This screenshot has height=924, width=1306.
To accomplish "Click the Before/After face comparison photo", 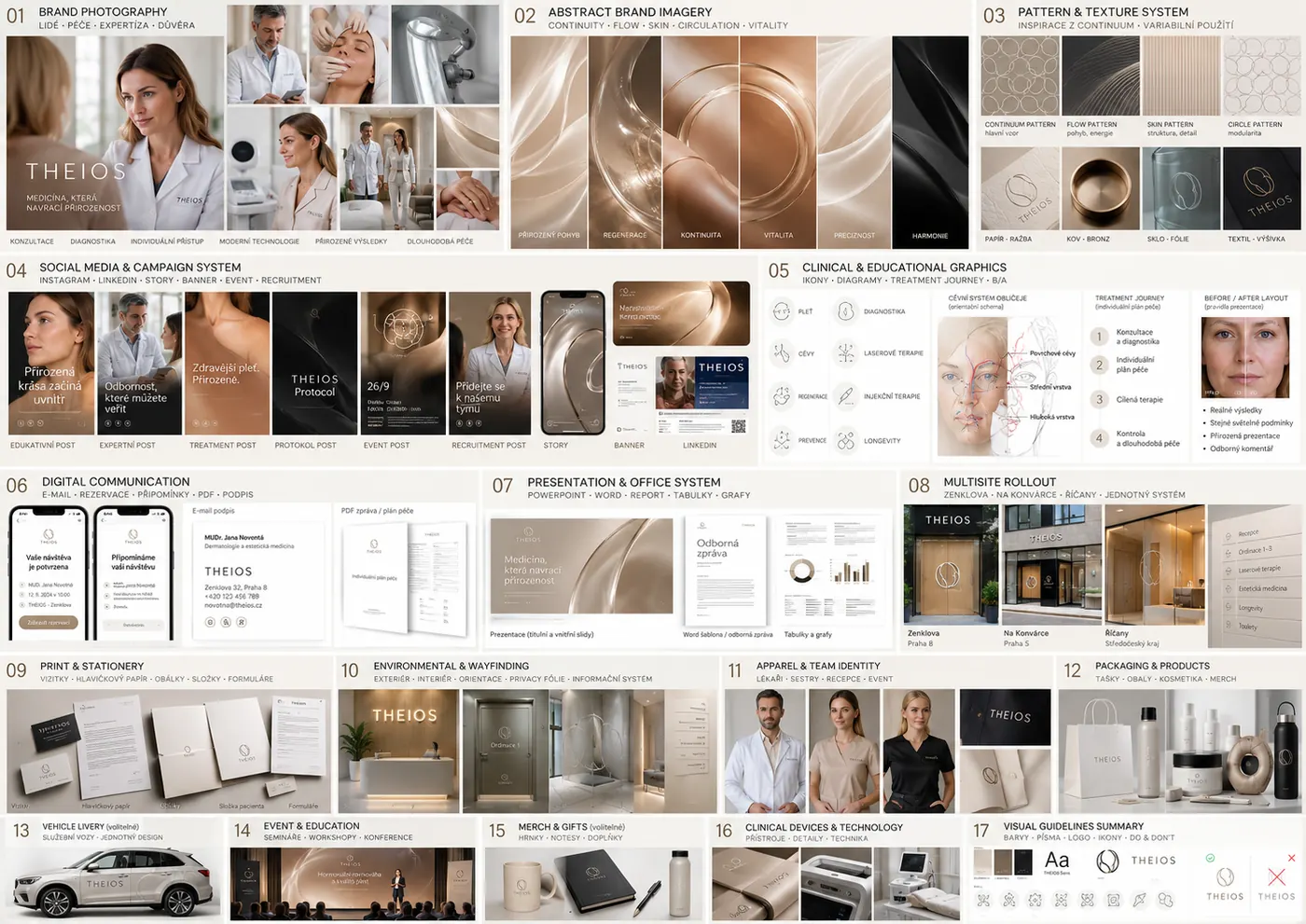I will coord(1245,358).
